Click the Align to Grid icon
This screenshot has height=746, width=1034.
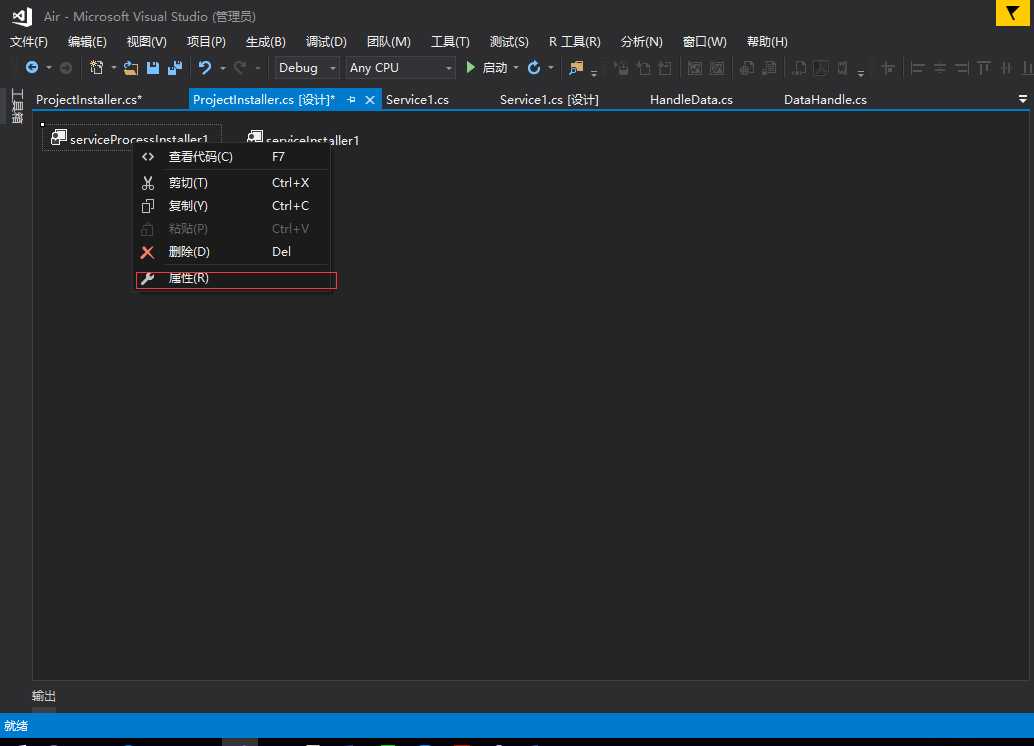click(888, 67)
